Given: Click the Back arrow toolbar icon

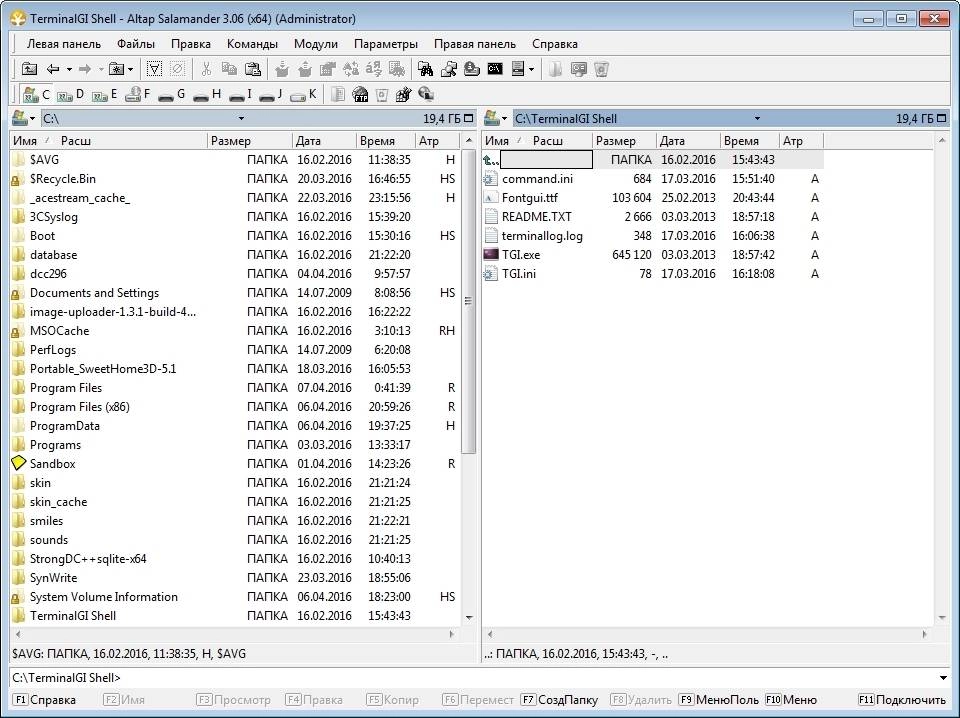Looking at the screenshot, I should [53, 69].
